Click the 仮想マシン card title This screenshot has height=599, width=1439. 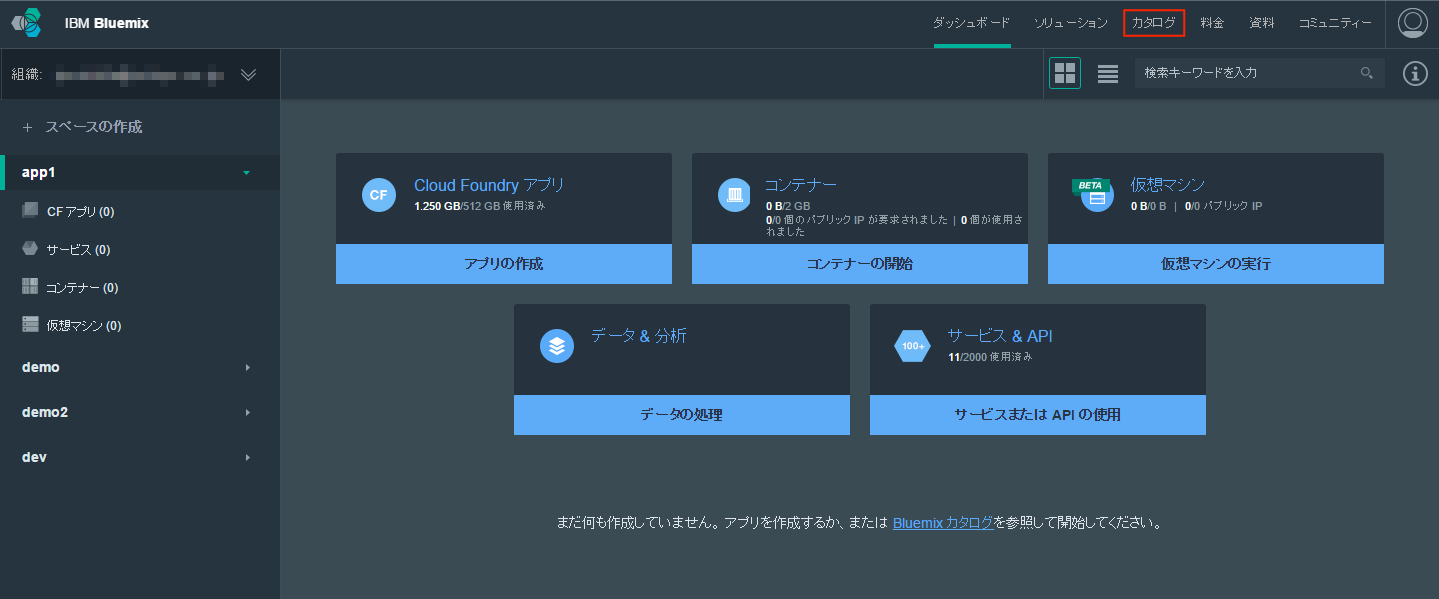1168,185
